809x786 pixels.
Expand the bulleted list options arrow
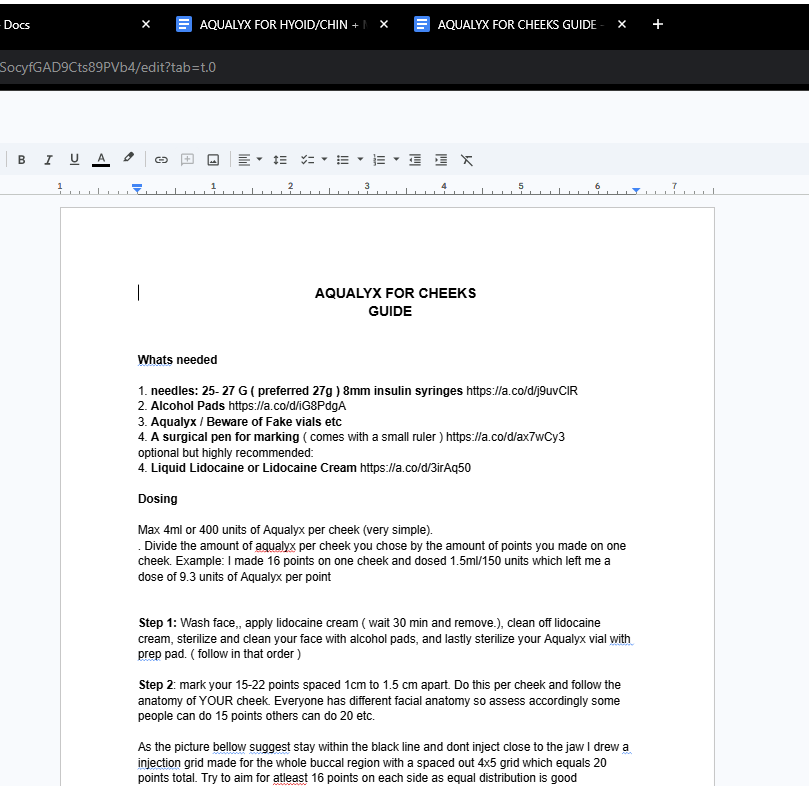359,160
